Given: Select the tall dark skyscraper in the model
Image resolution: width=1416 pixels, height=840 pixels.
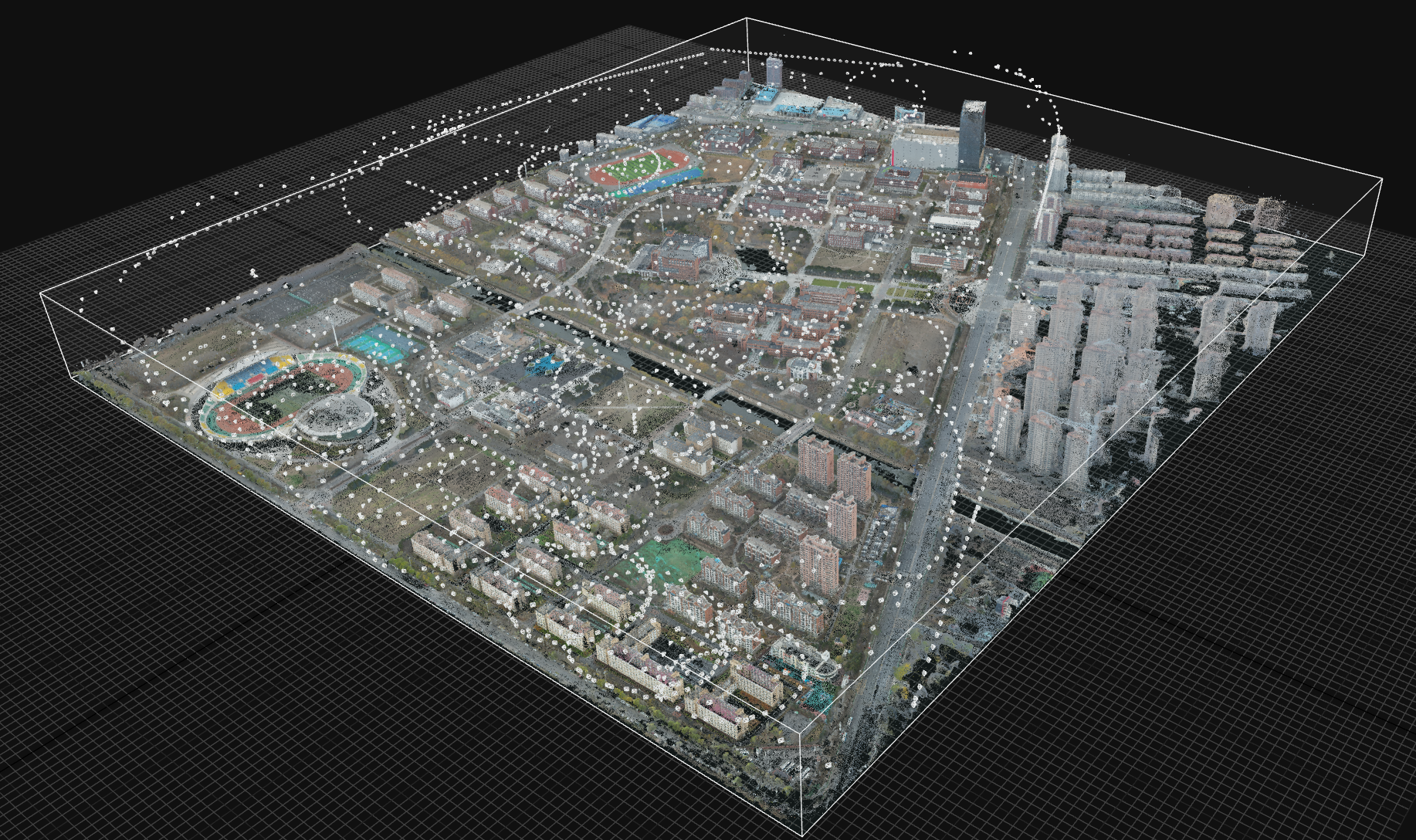Looking at the screenshot, I should click(x=972, y=136).
